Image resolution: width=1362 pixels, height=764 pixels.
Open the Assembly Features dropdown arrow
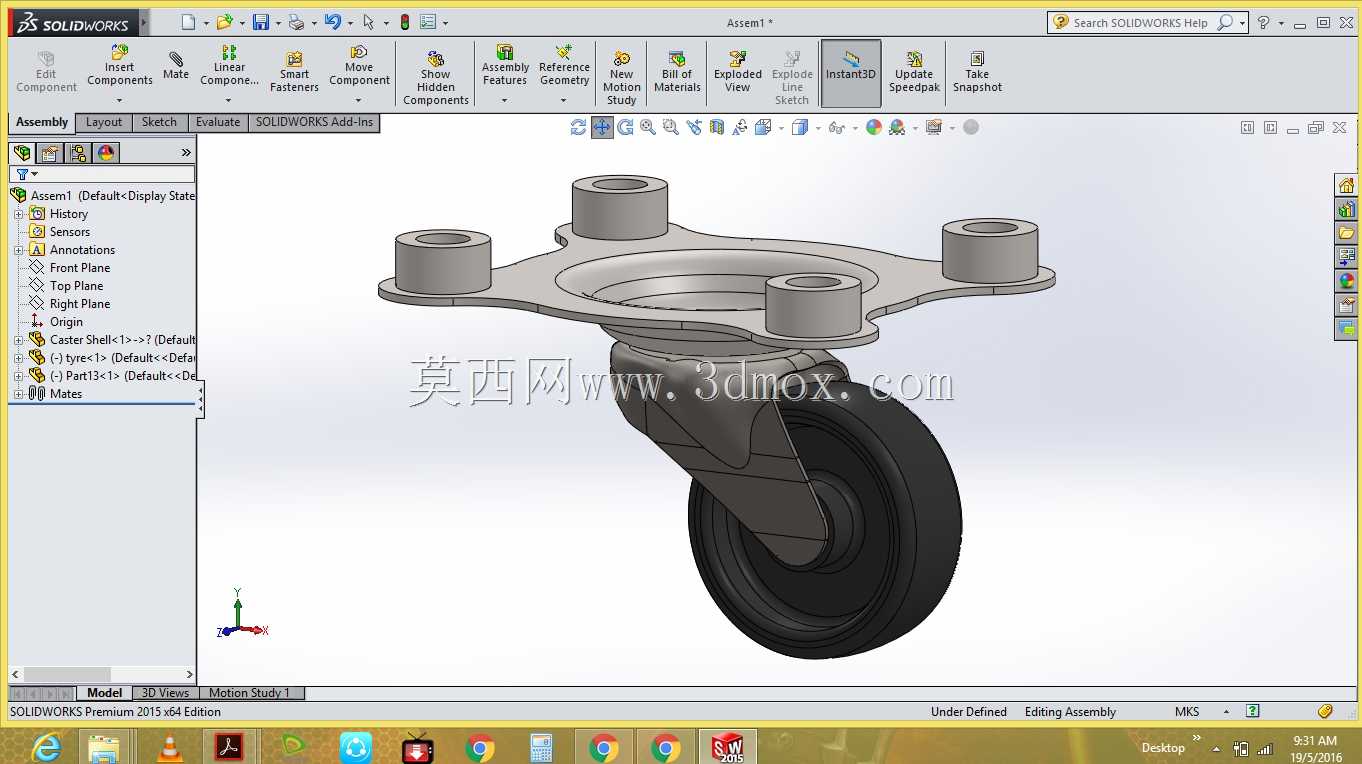pyautogui.click(x=504, y=100)
